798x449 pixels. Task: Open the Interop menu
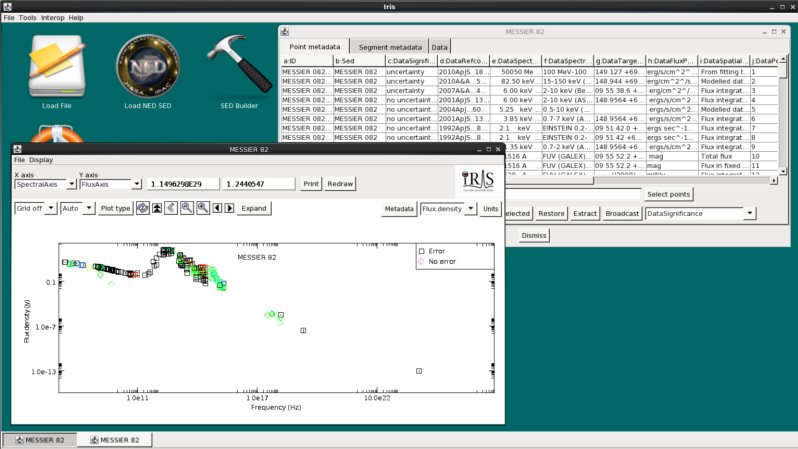pos(52,18)
